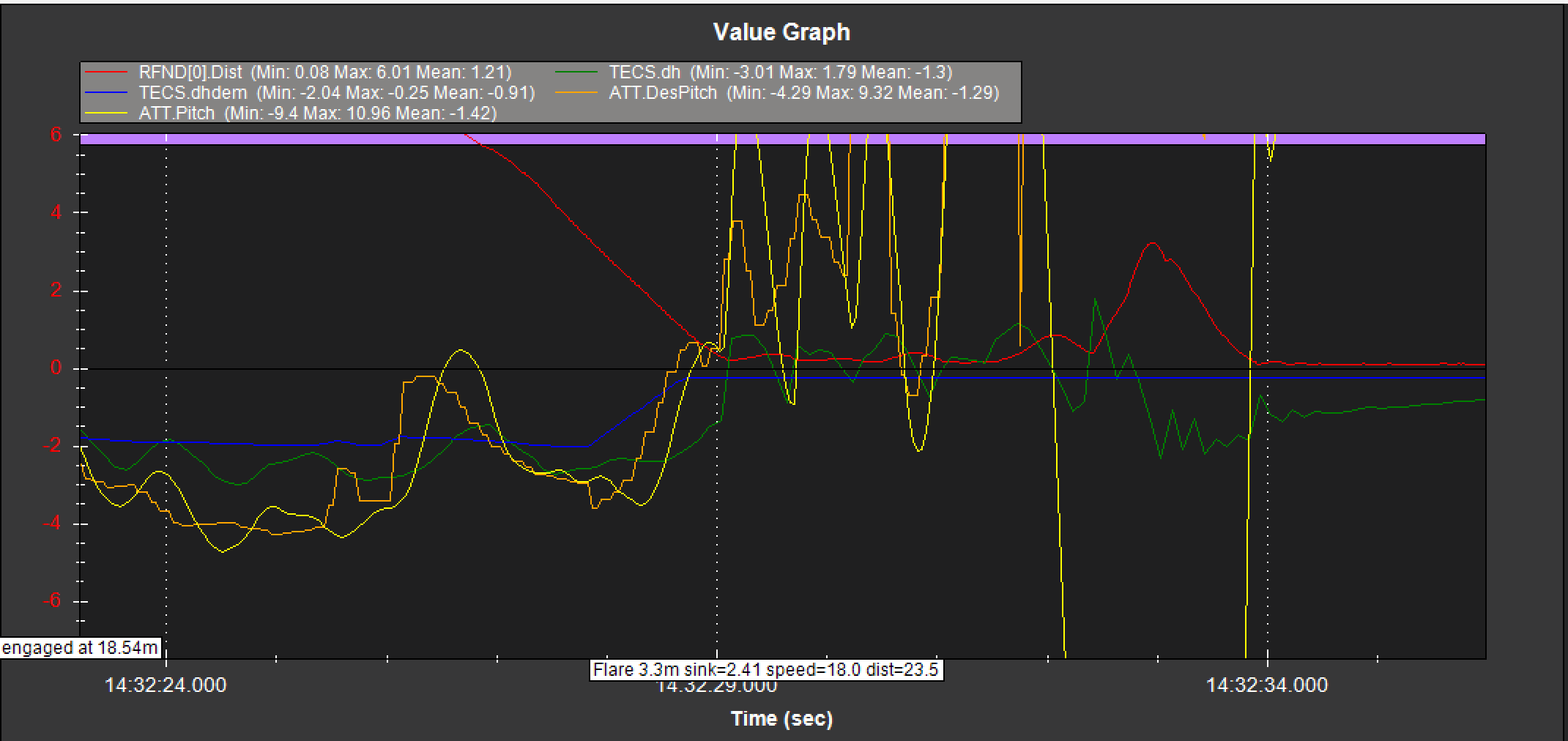Viewport: 1568px width, 741px height.
Task: Select the TECS.dh legend entry
Action: pyautogui.click(x=780, y=72)
